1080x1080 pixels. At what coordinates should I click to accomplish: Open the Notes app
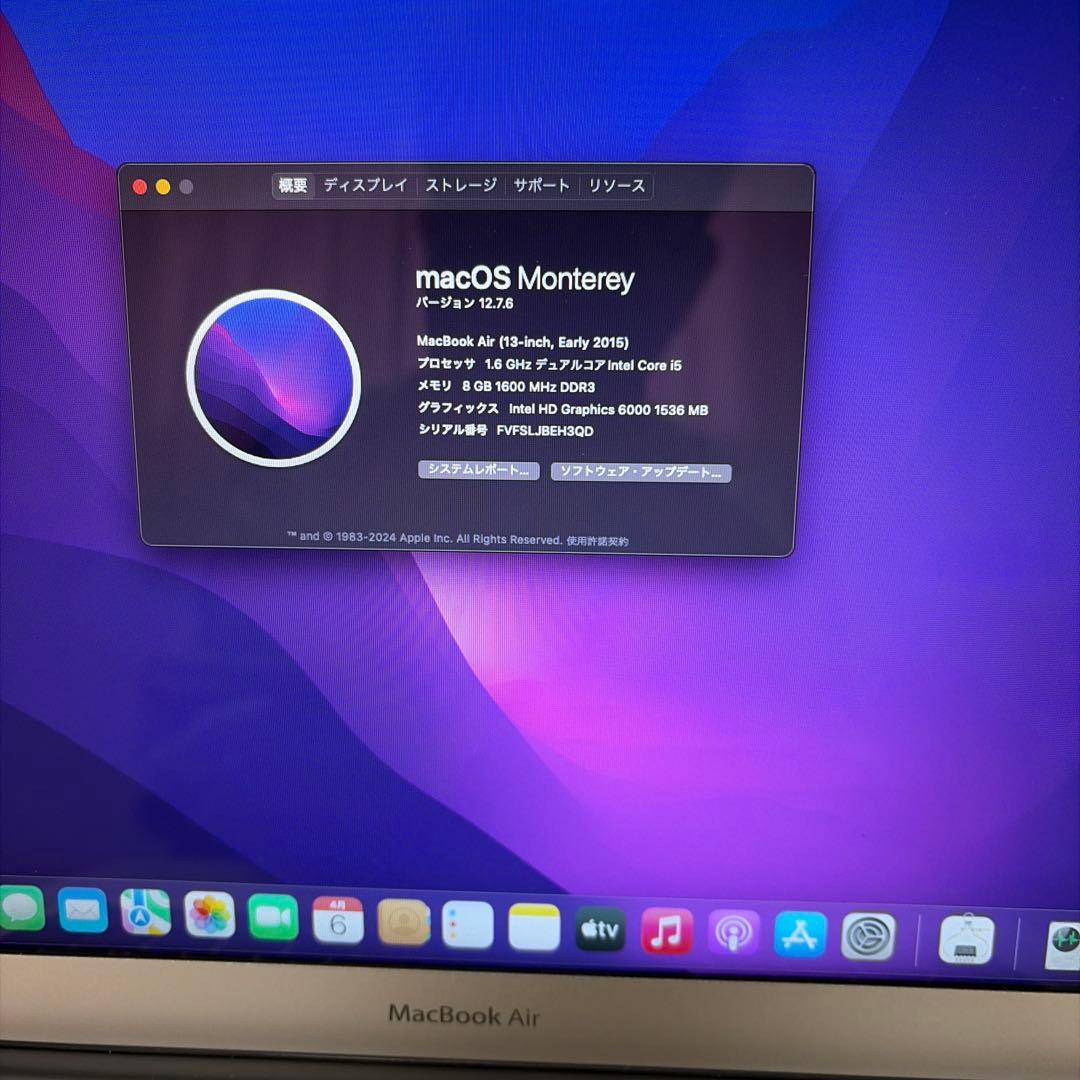tap(536, 926)
